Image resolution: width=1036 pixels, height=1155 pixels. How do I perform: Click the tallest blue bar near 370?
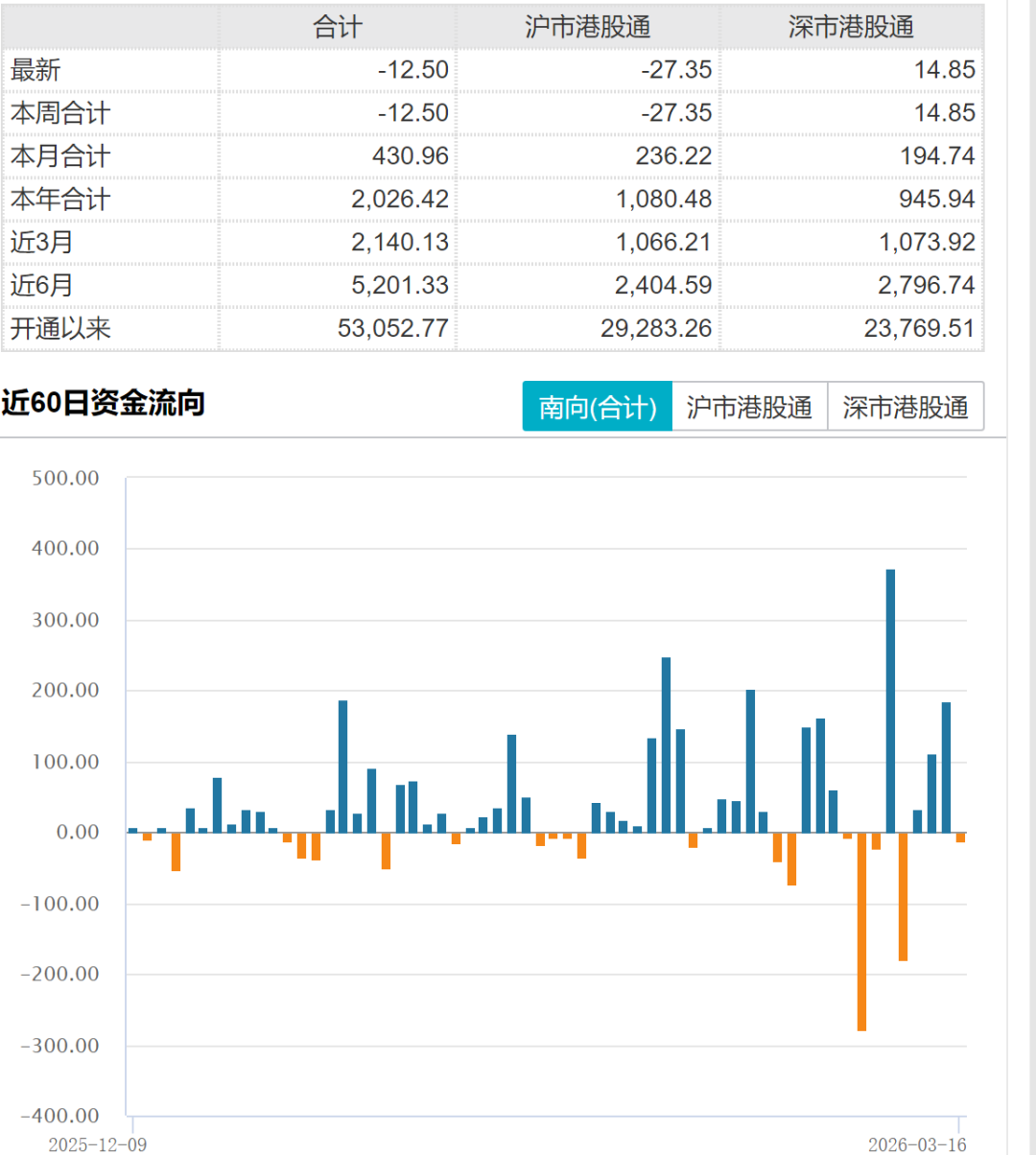click(890, 701)
